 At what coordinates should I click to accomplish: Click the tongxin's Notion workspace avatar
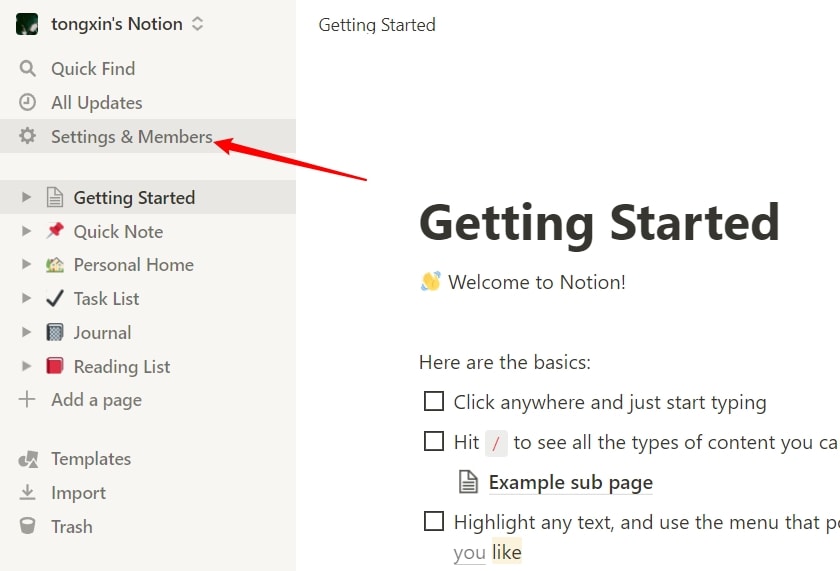tap(27, 24)
